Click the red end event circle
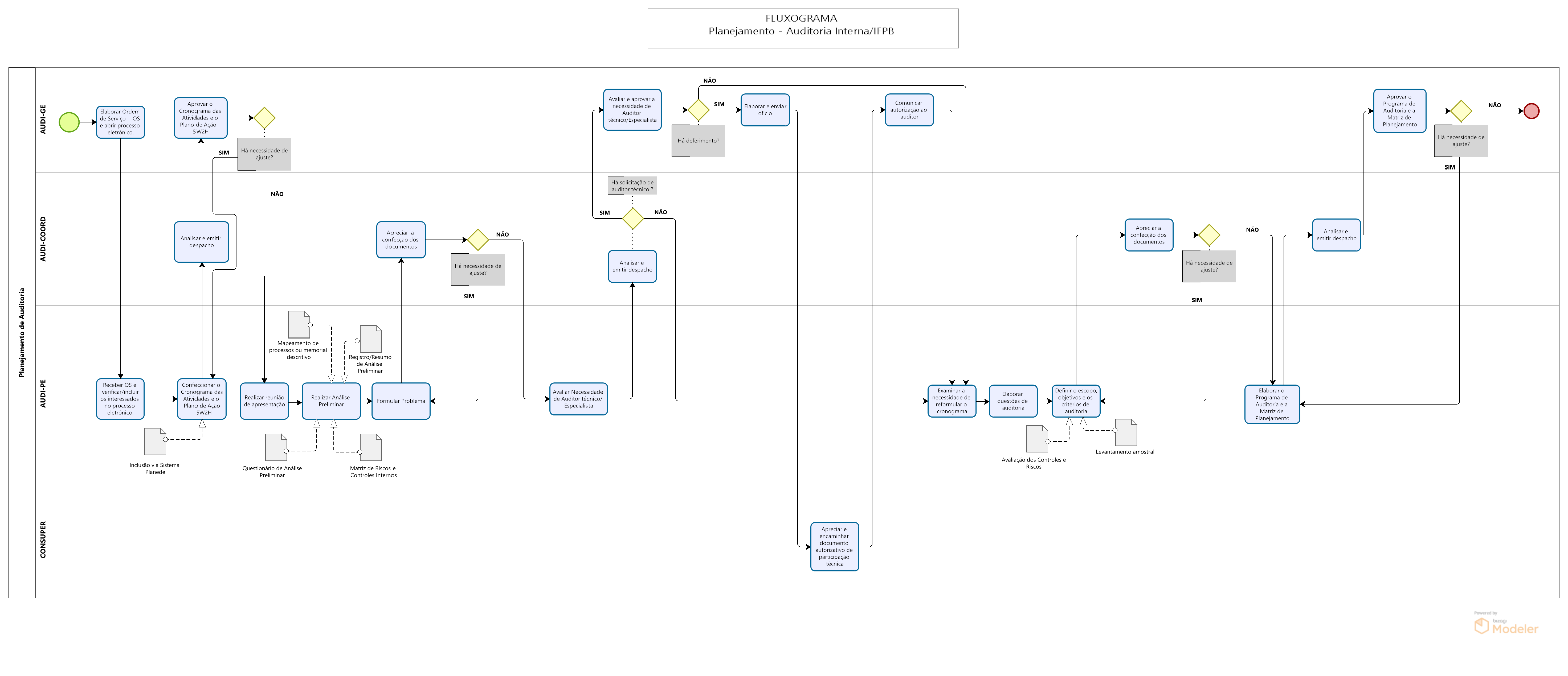The width and height of the screenshot is (1568, 676). click(x=1531, y=111)
